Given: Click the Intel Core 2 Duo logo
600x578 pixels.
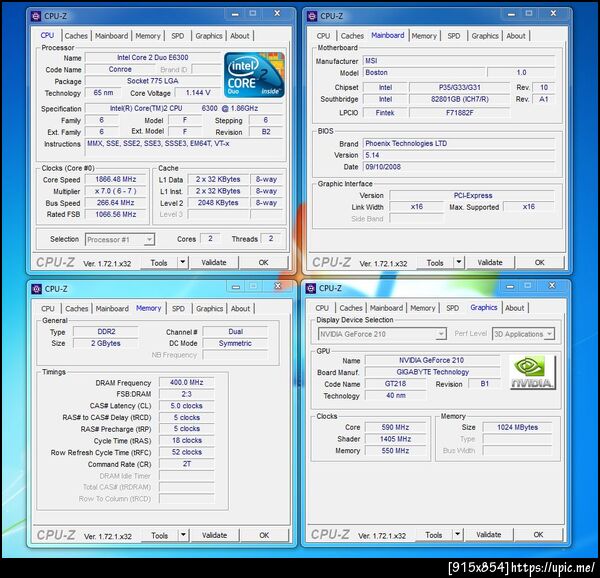Looking at the screenshot, I should [x=254, y=75].
